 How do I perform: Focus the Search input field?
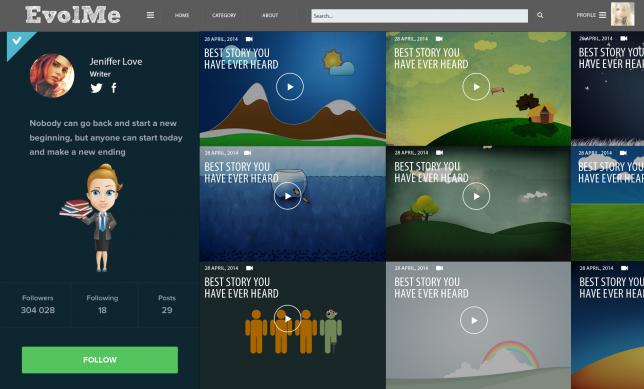(419, 16)
